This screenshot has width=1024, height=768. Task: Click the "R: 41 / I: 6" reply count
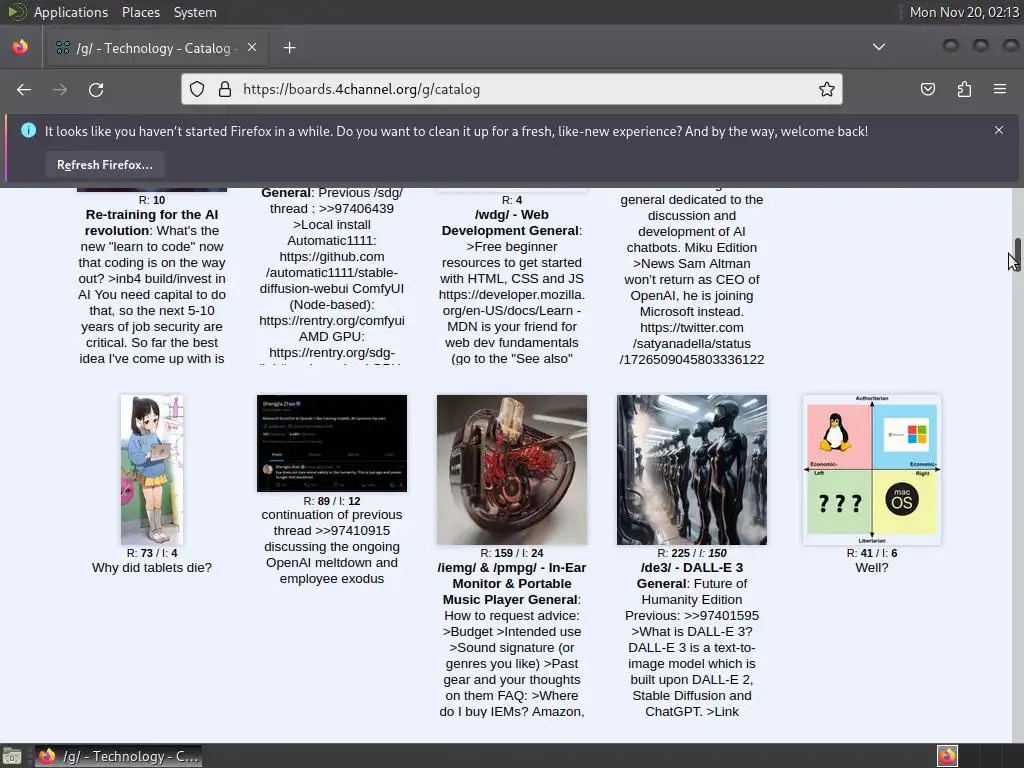(872, 553)
